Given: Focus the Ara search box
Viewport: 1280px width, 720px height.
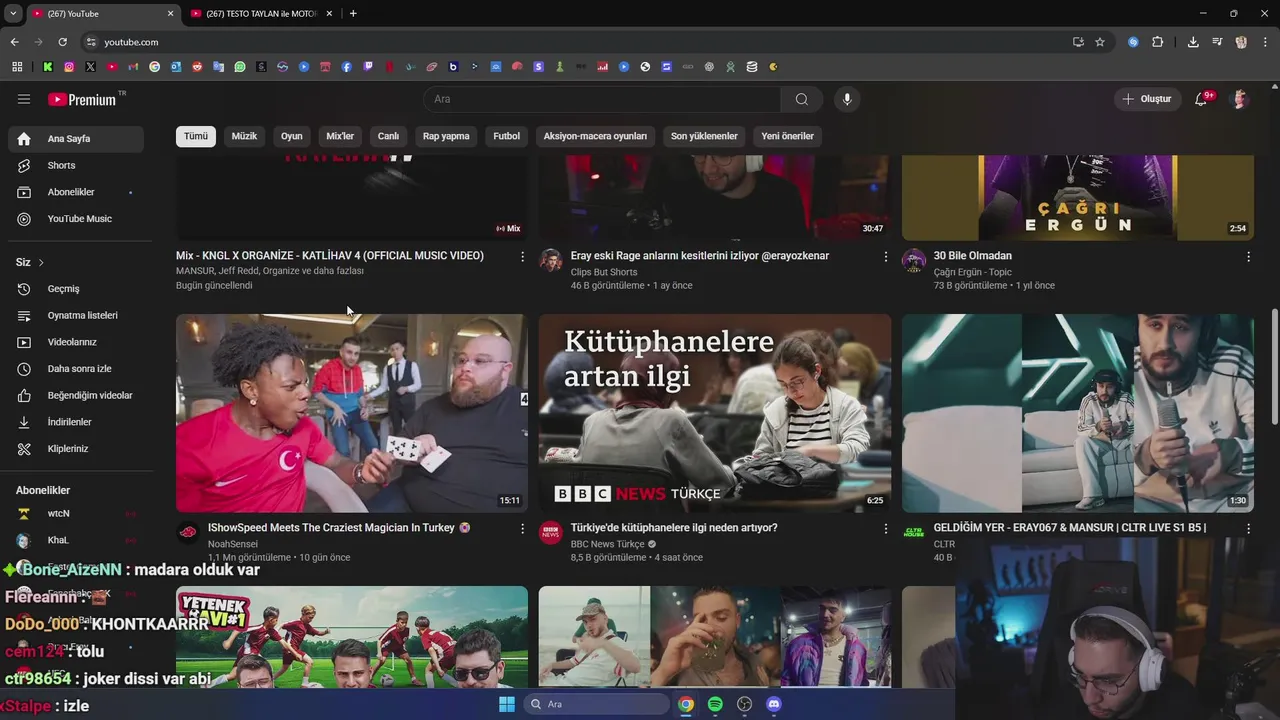Looking at the screenshot, I should pyautogui.click(x=602, y=99).
